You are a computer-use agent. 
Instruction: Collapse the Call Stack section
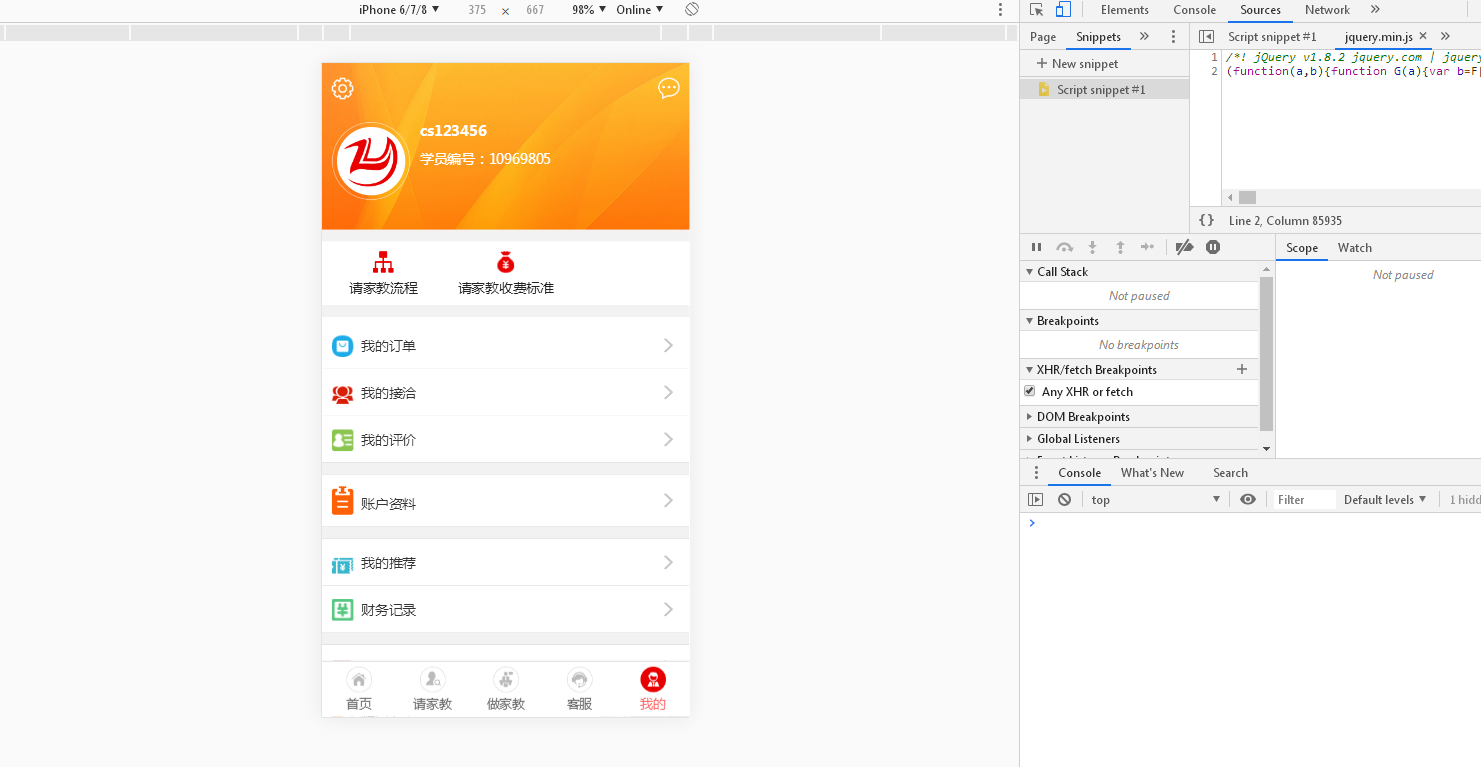tap(1030, 271)
